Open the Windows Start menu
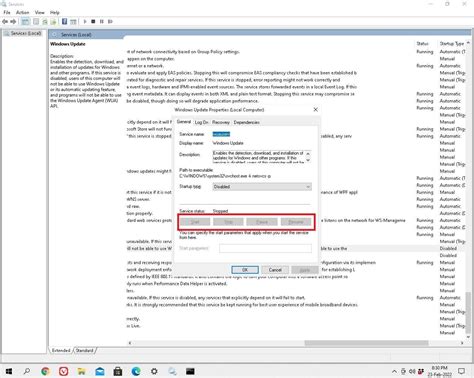The height and width of the screenshot is (378, 474). [9, 371]
